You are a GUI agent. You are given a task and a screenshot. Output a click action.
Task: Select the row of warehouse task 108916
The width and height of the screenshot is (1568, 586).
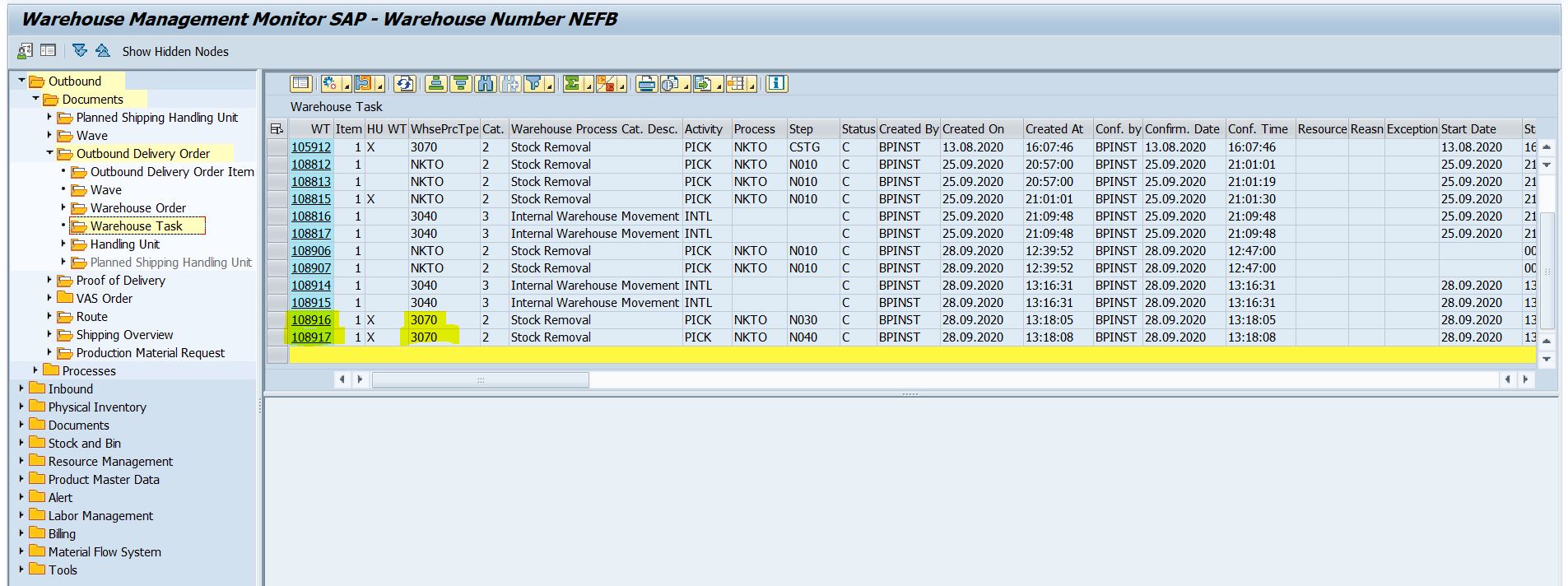click(x=277, y=320)
